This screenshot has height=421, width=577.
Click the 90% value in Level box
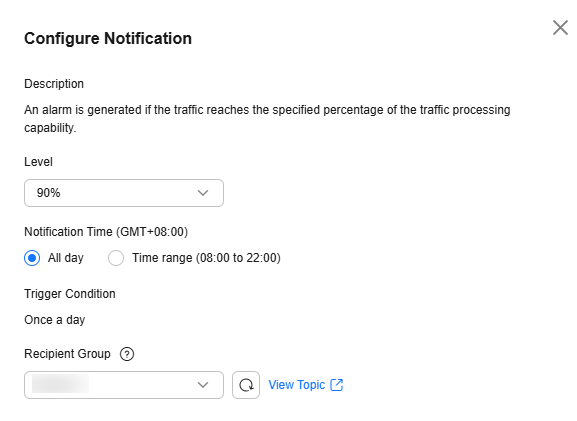(x=49, y=193)
